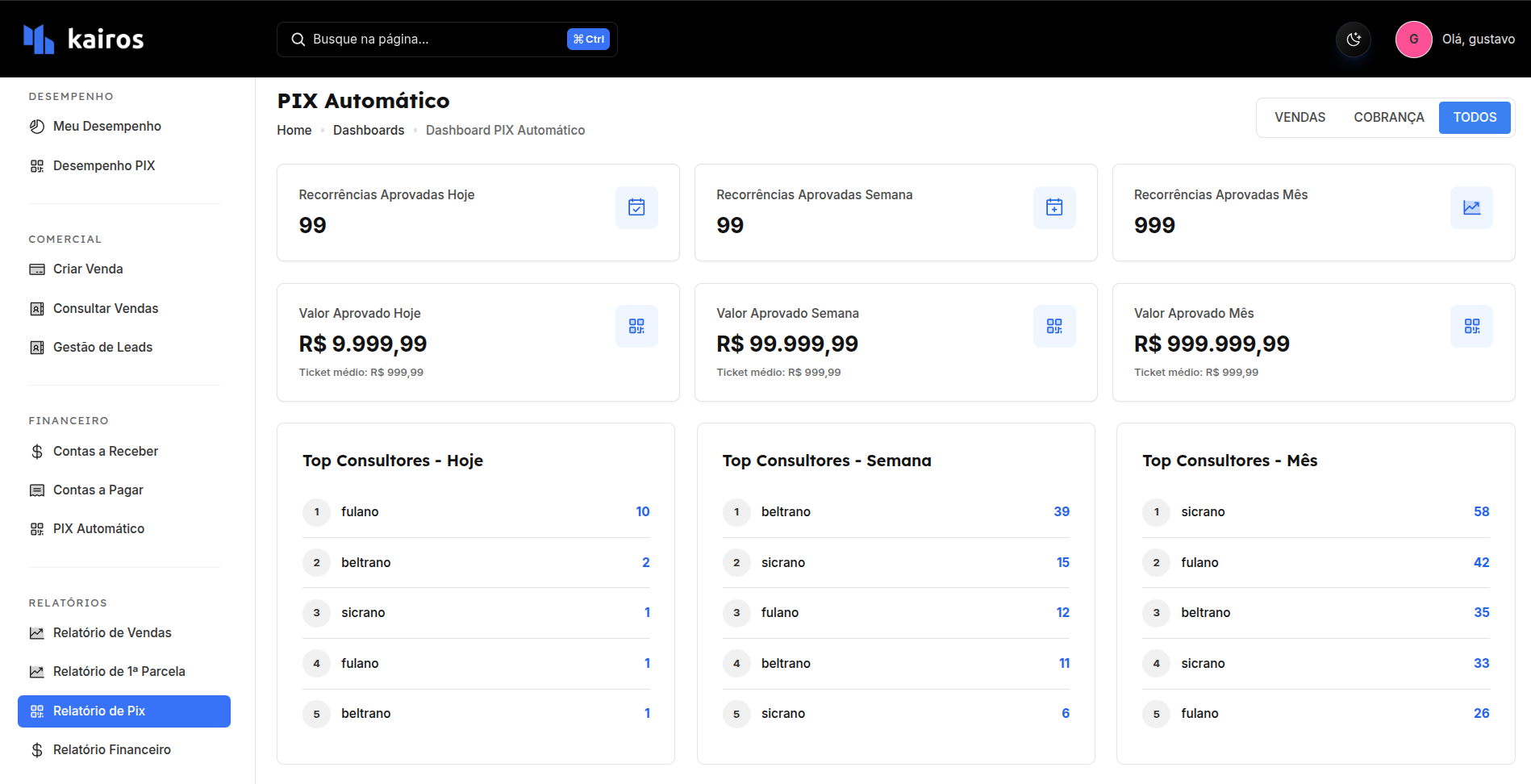Select the TODOS filter tab

1475,118
